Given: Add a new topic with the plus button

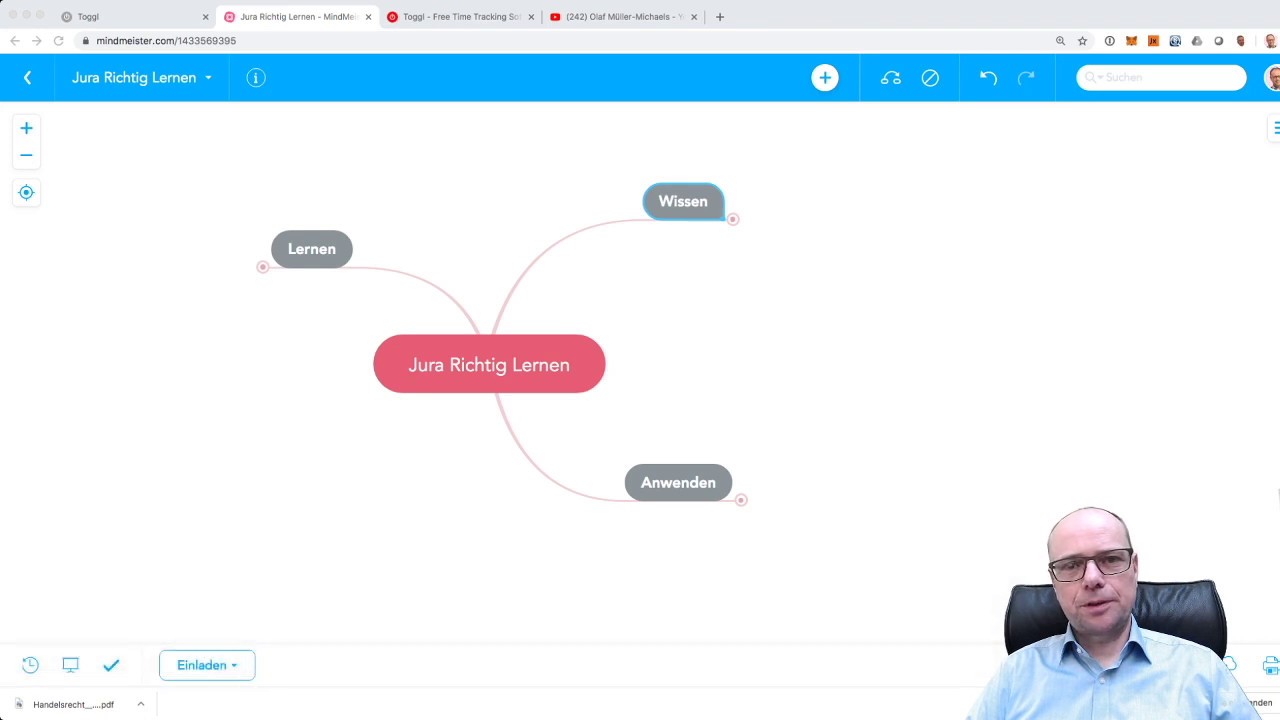Looking at the screenshot, I should 825,77.
